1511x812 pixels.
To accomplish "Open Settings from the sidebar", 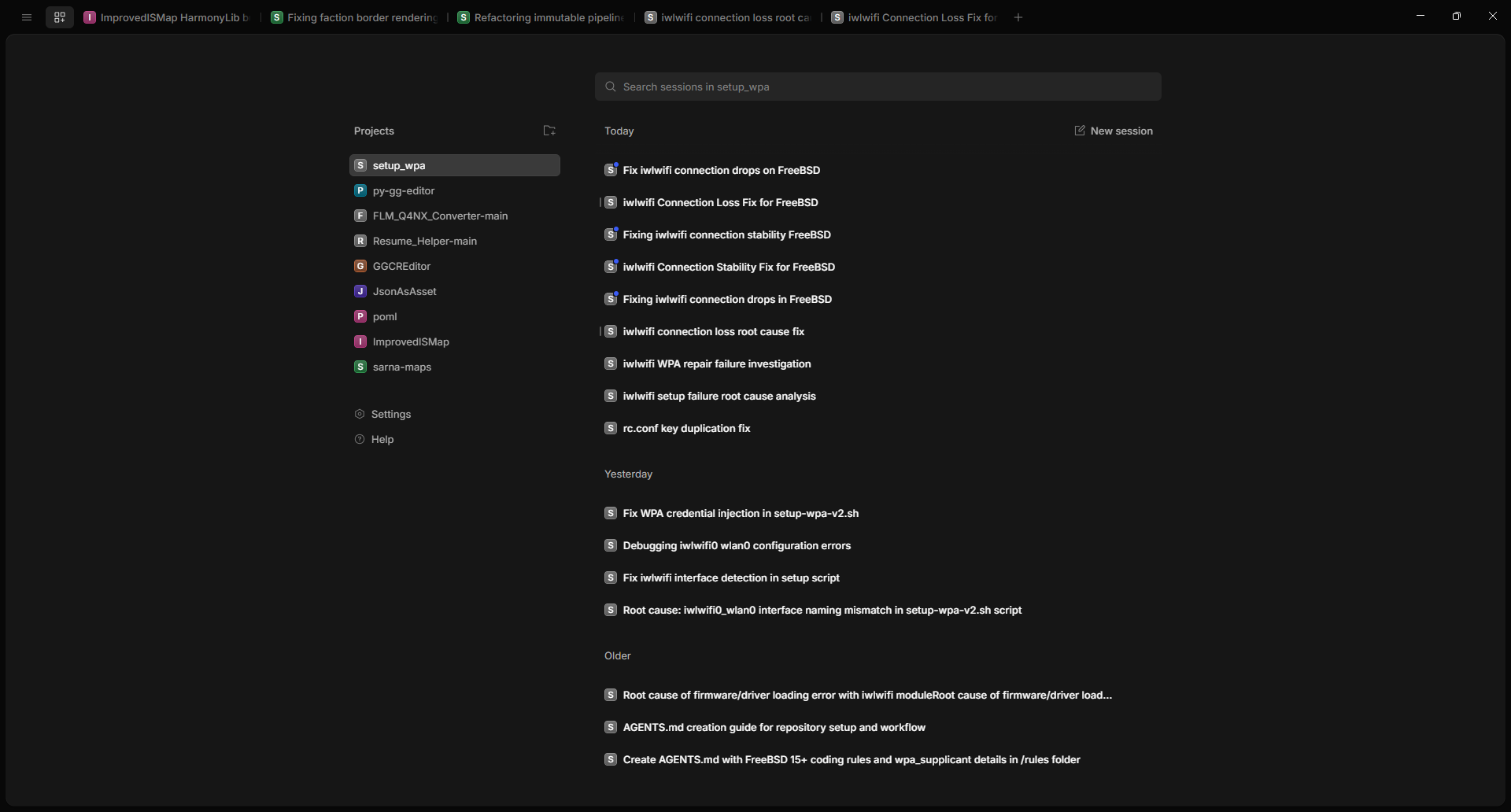I will click(382, 414).
